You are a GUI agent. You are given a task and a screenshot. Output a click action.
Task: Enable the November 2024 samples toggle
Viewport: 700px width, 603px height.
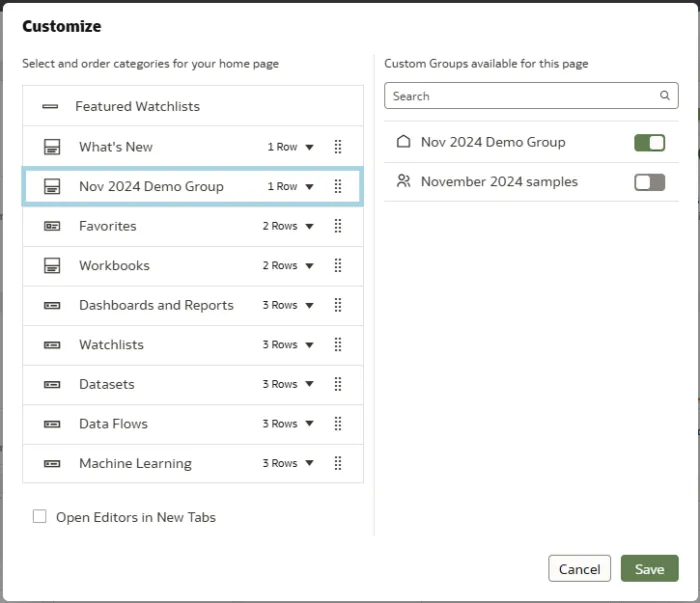649,182
